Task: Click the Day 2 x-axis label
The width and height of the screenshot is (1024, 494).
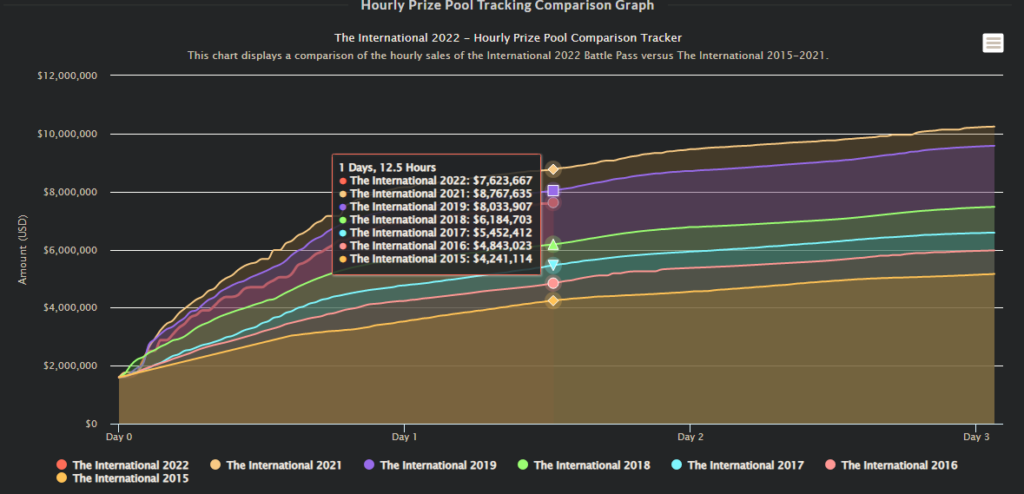Action: point(690,437)
